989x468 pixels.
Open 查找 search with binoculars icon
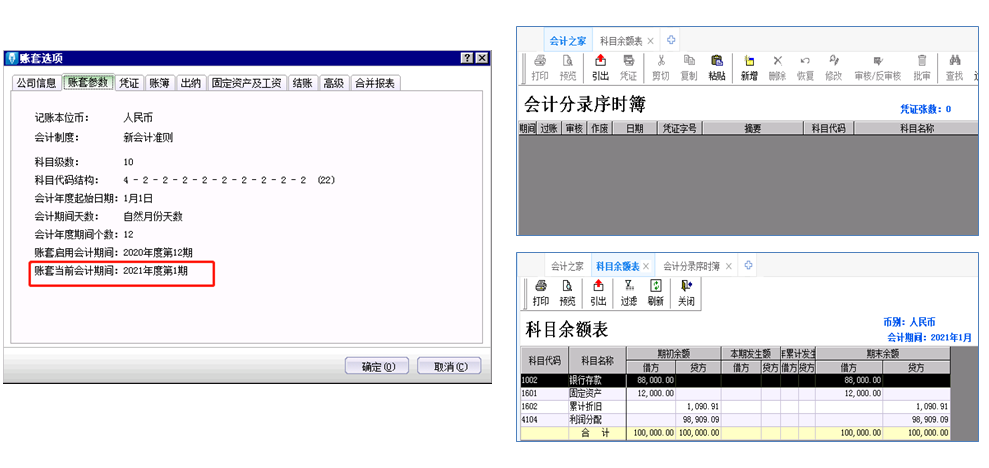954,62
